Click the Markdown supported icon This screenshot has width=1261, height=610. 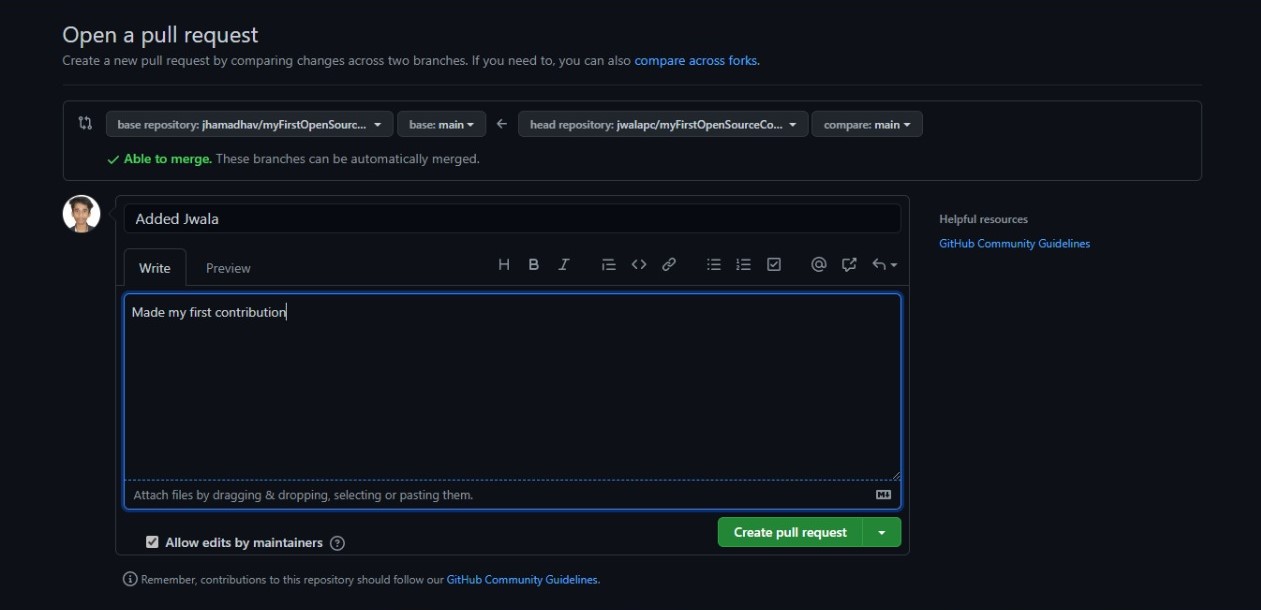click(x=883, y=495)
